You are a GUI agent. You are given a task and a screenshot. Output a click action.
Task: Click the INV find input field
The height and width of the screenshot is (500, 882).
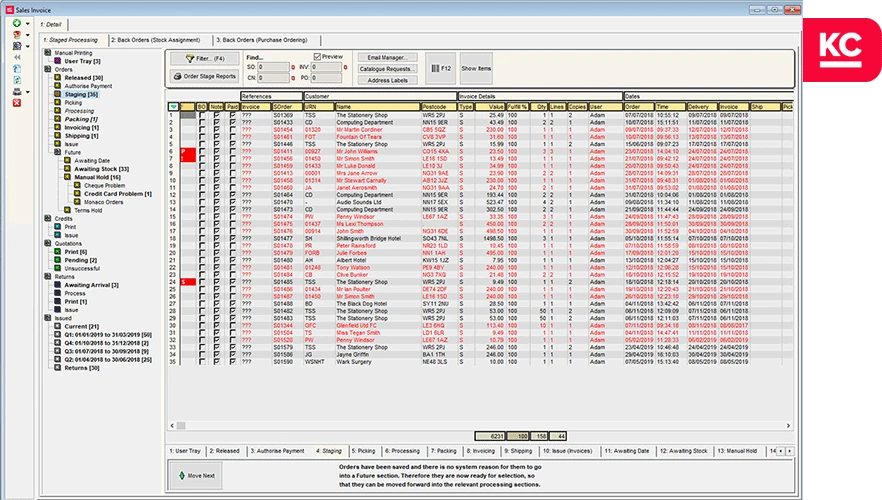tap(326, 67)
